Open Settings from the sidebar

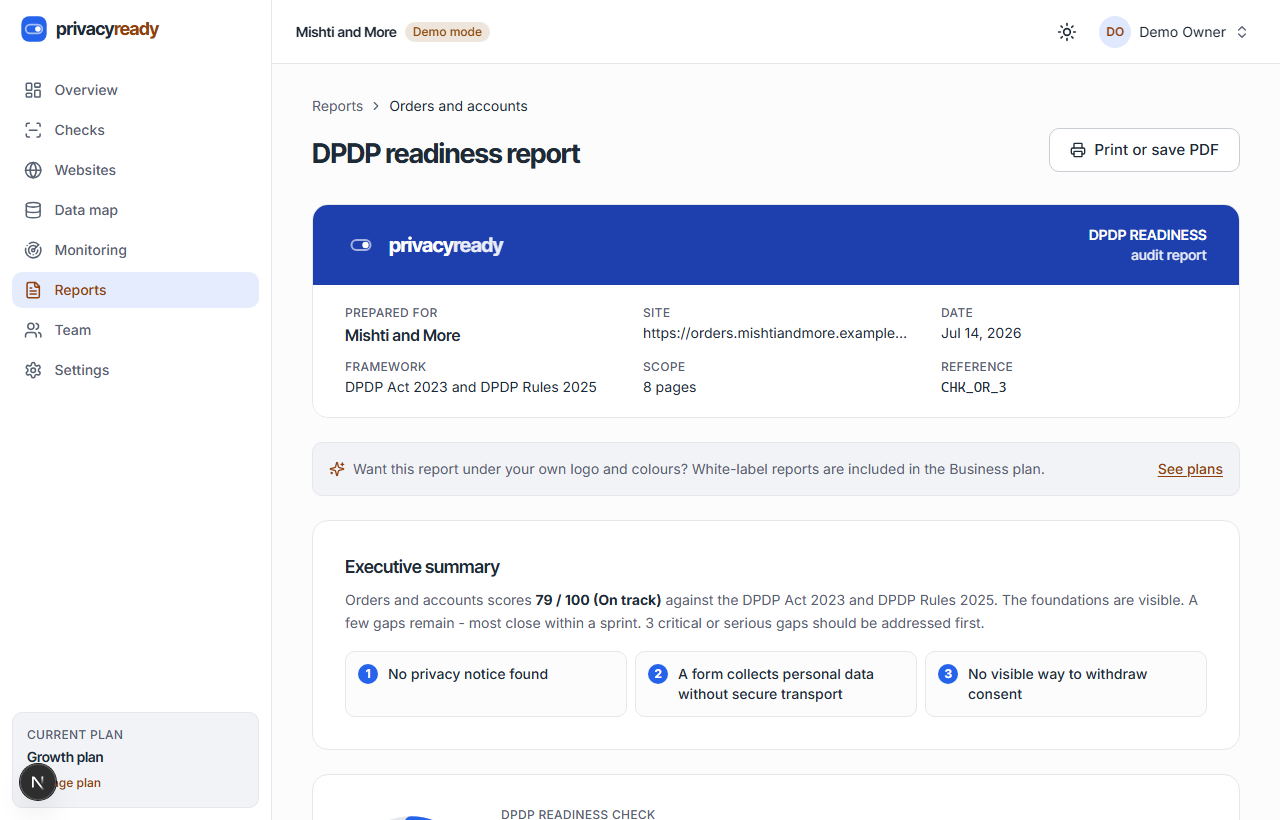135,370
